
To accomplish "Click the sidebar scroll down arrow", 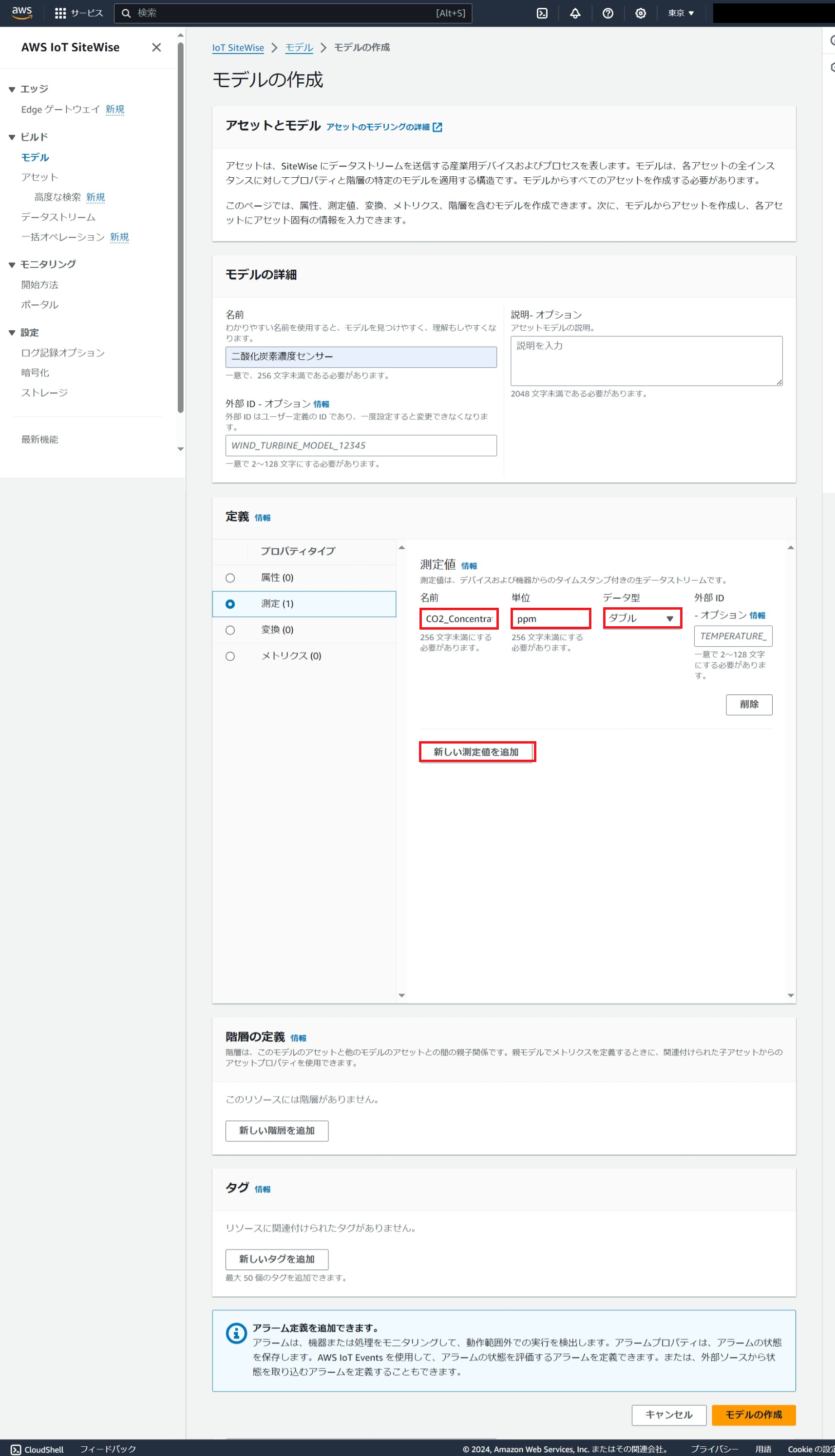I will 181,449.
